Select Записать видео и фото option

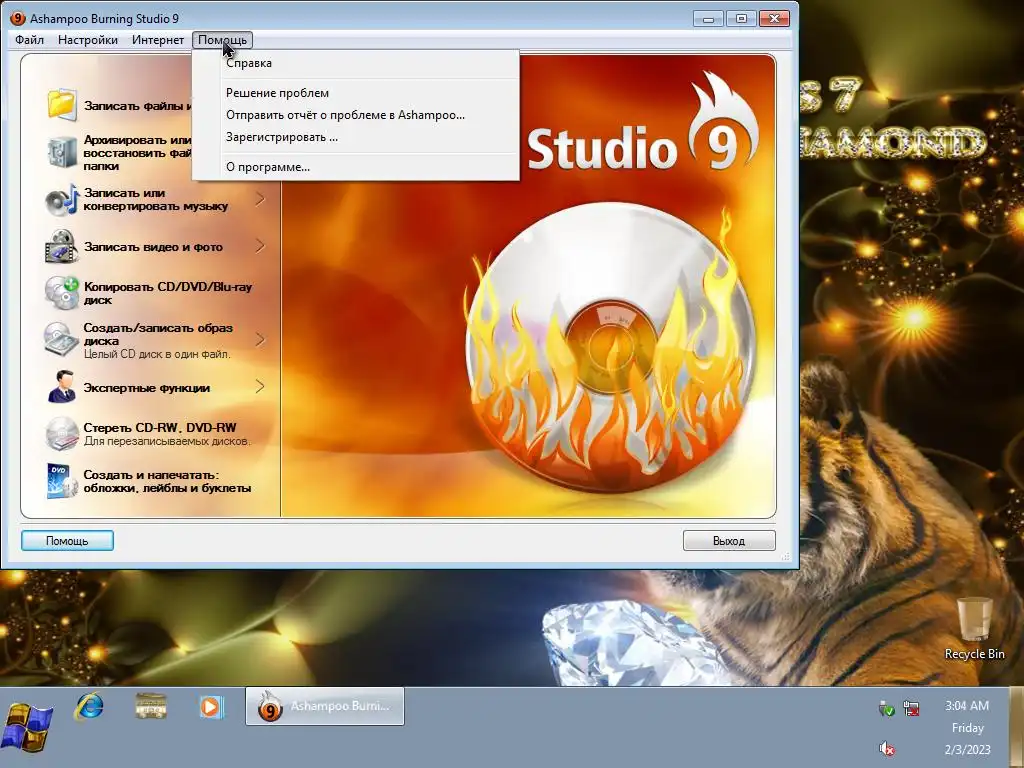coord(153,247)
